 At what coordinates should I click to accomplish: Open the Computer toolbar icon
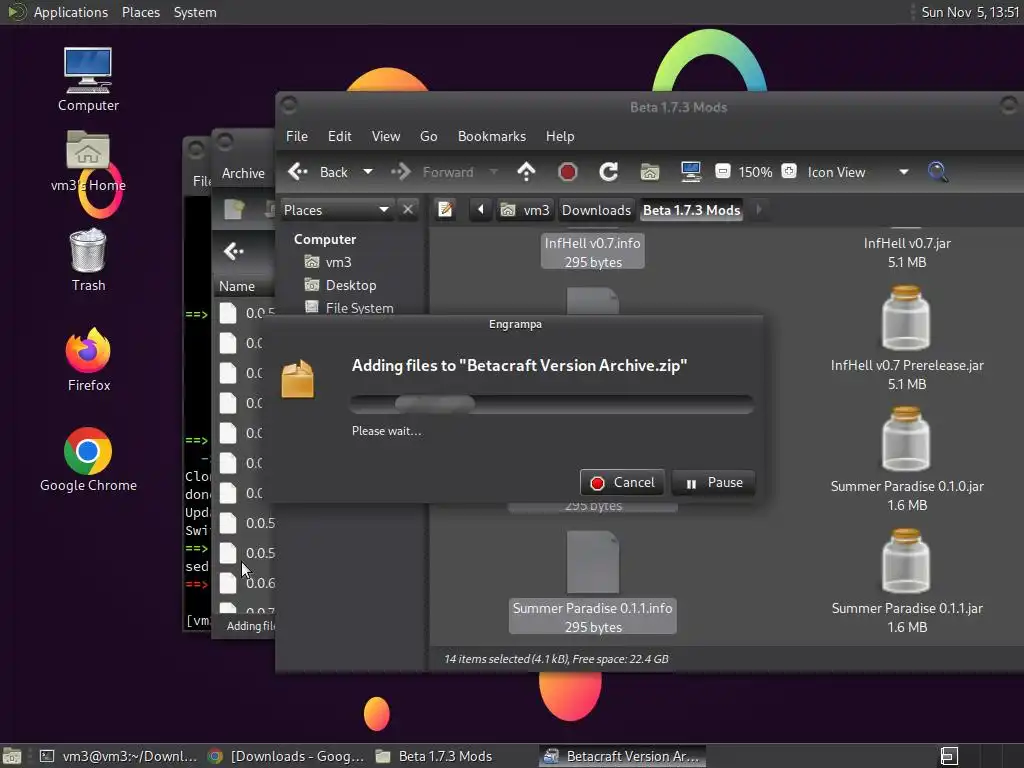click(x=690, y=172)
